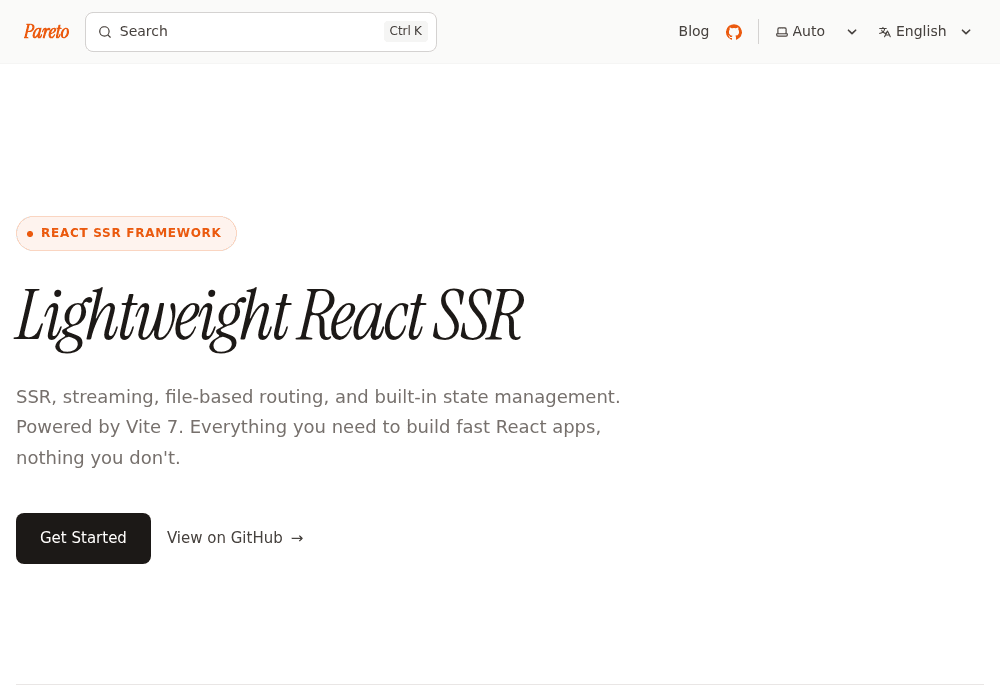Click the Ctrl K shortcut badge
This screenshot has height=700, width=1000.
click(x=406, y=31)
